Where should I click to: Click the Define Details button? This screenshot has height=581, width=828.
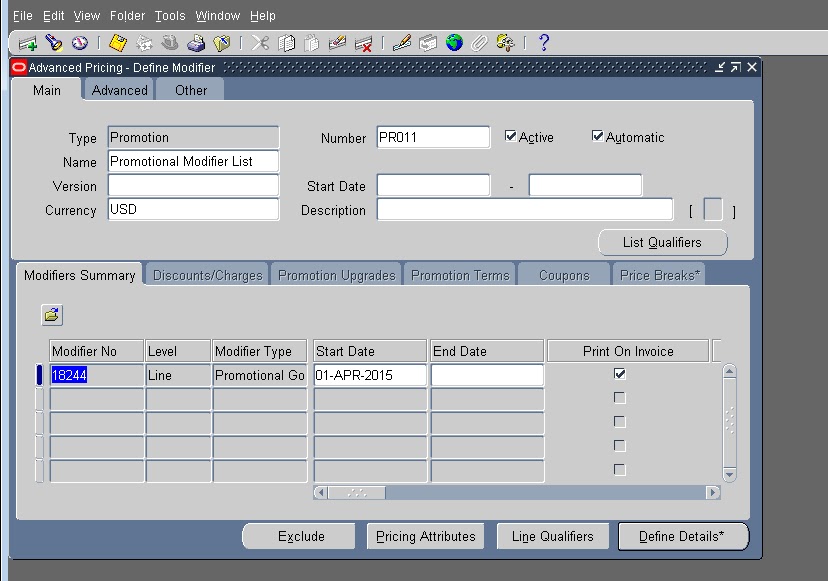682,537
